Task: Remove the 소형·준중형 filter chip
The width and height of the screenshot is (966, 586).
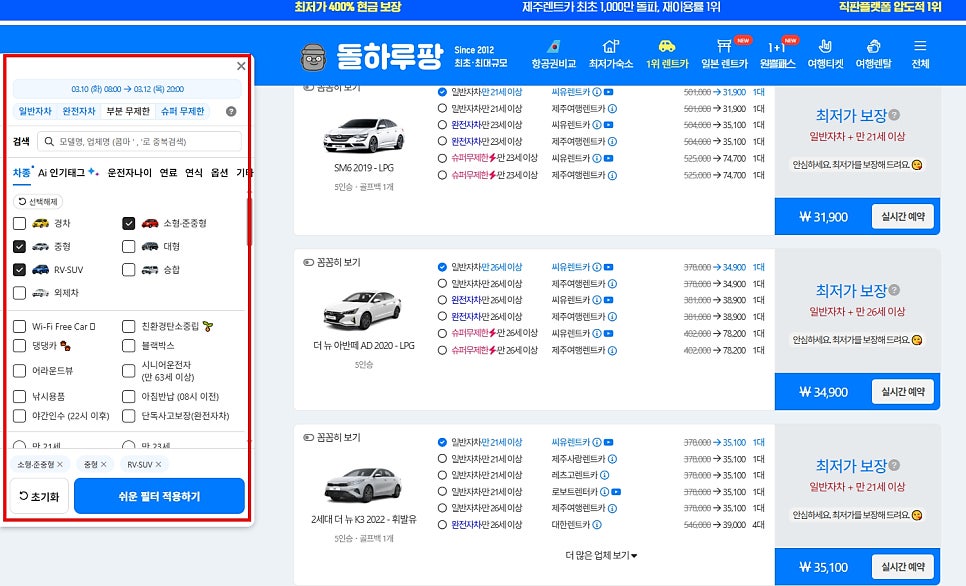Action: pyautogui.click(x=60, y=465)
